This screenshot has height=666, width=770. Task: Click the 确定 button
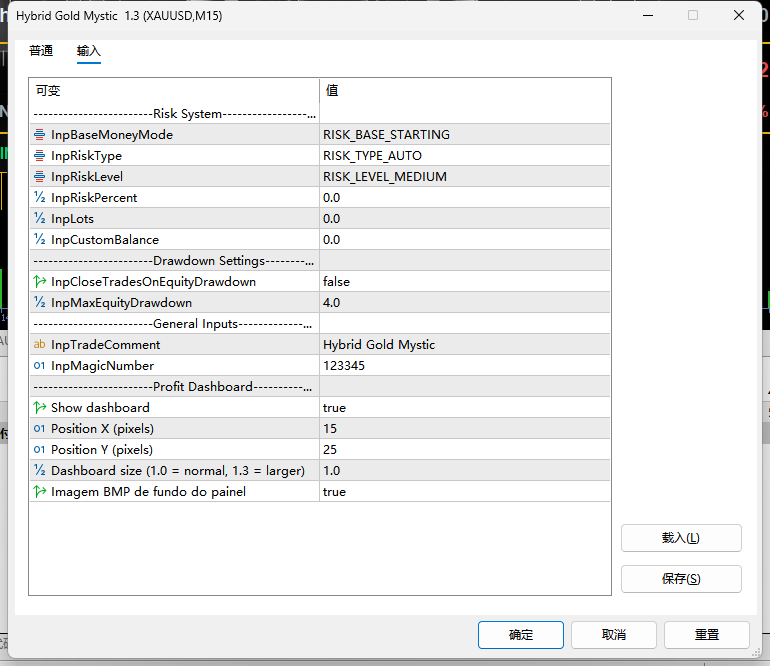521,635
